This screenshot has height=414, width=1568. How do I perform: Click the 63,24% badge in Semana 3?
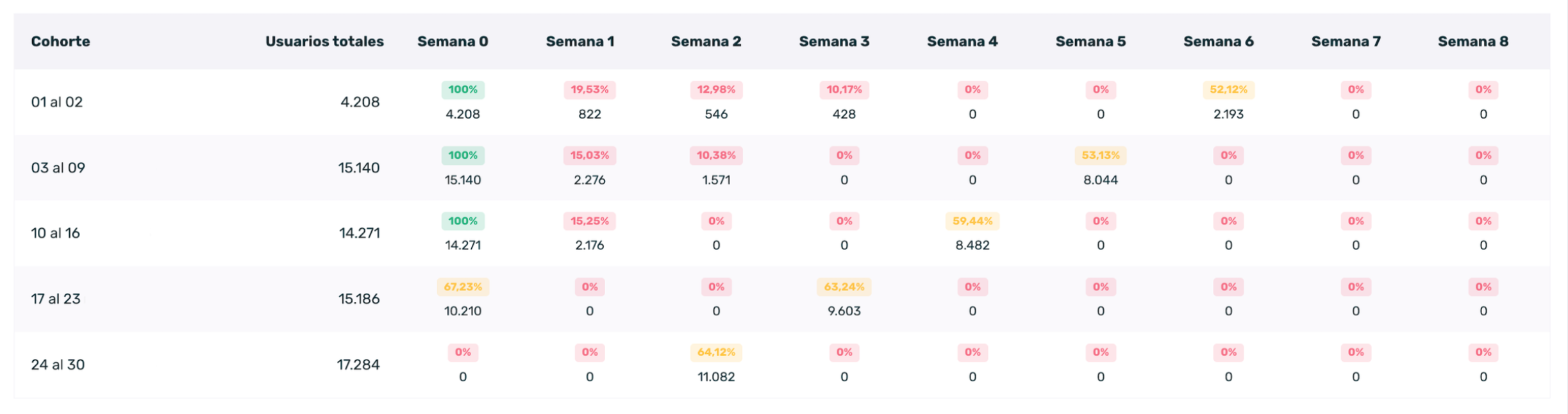click(844, 287)
